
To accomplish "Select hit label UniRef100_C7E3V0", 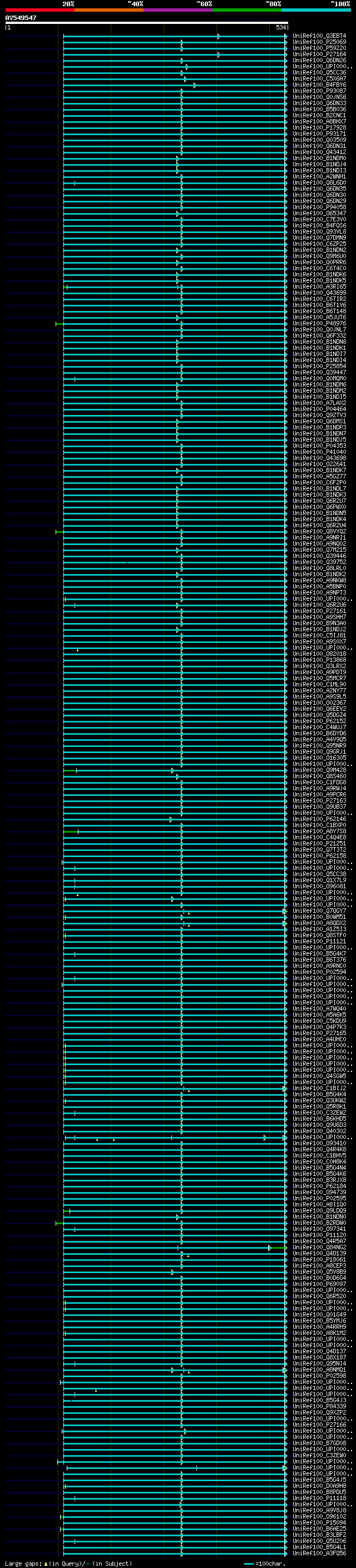I will pyautogui.click(x=319, y=219).
